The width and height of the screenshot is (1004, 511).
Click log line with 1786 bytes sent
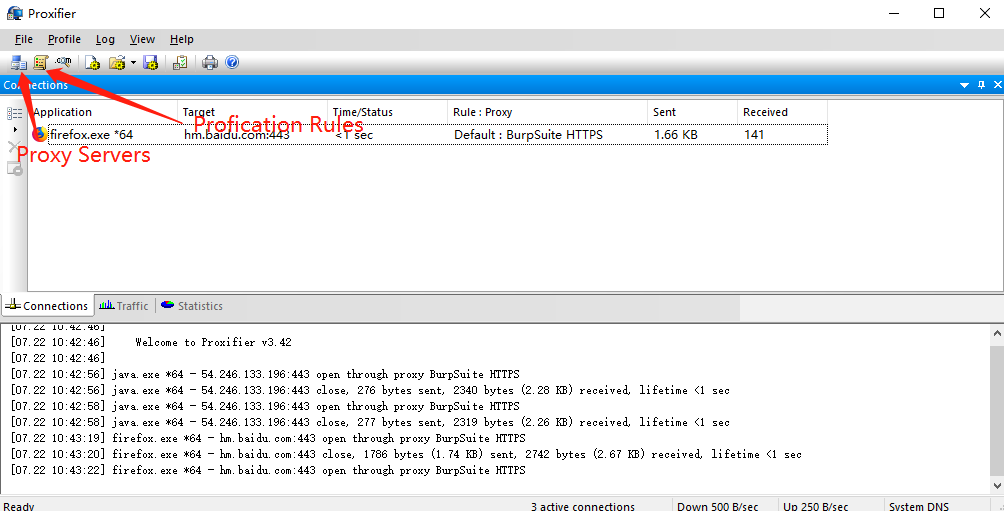coord(406,454)
